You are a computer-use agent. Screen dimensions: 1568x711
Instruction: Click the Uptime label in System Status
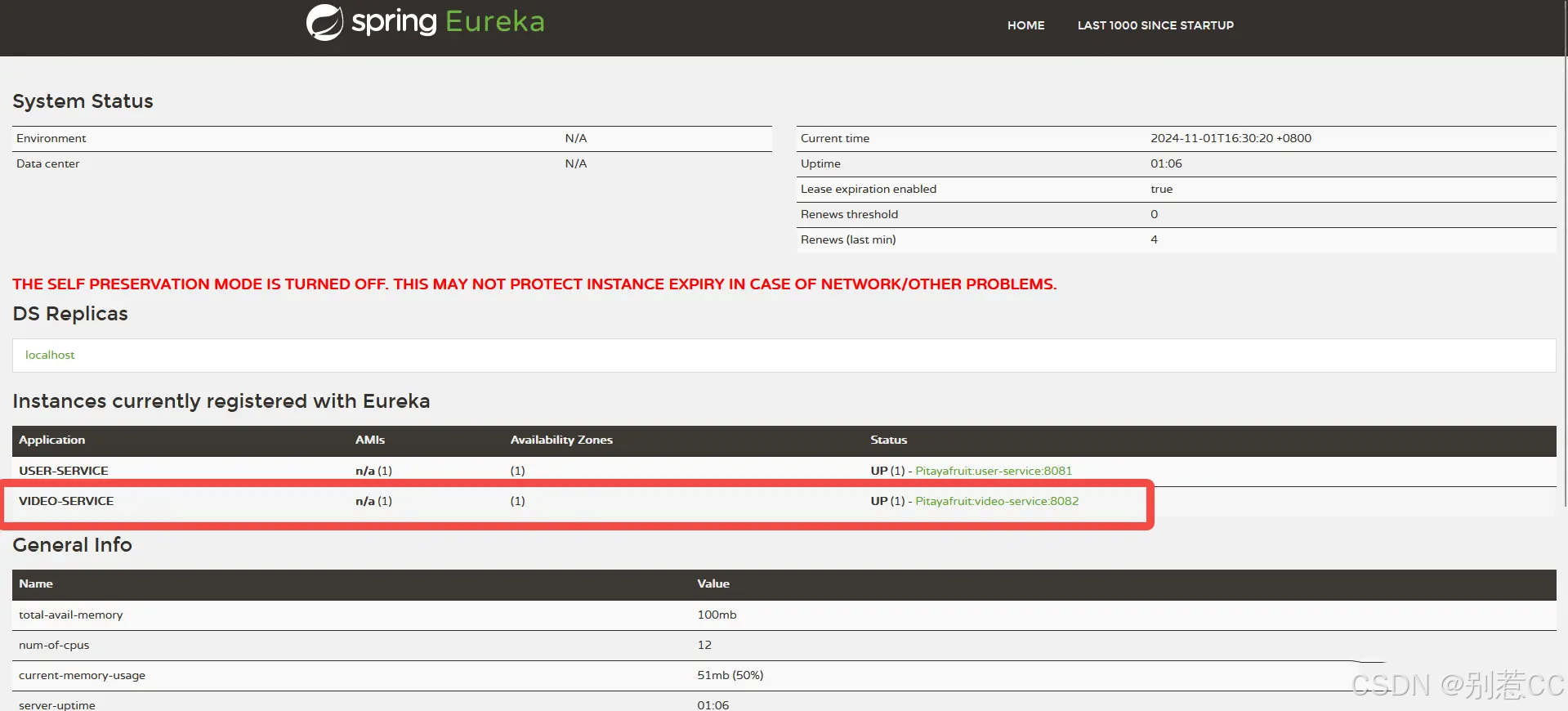point(820,163)
